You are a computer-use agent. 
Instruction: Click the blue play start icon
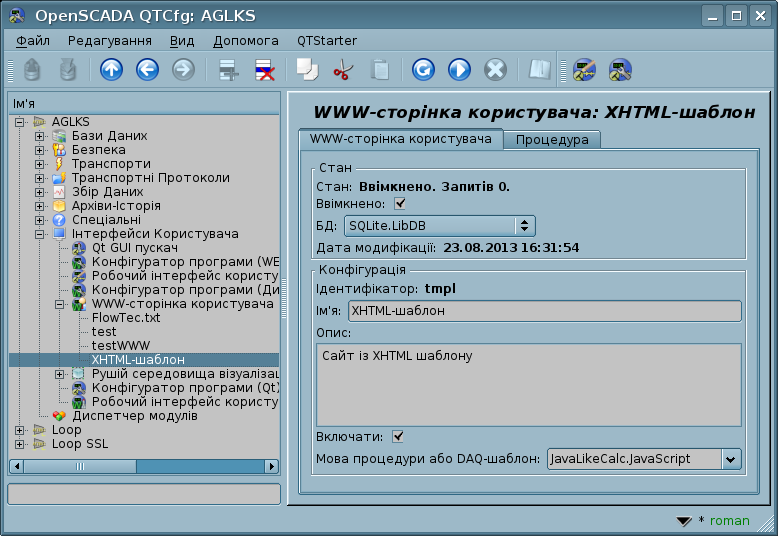(x=459, y=69)
